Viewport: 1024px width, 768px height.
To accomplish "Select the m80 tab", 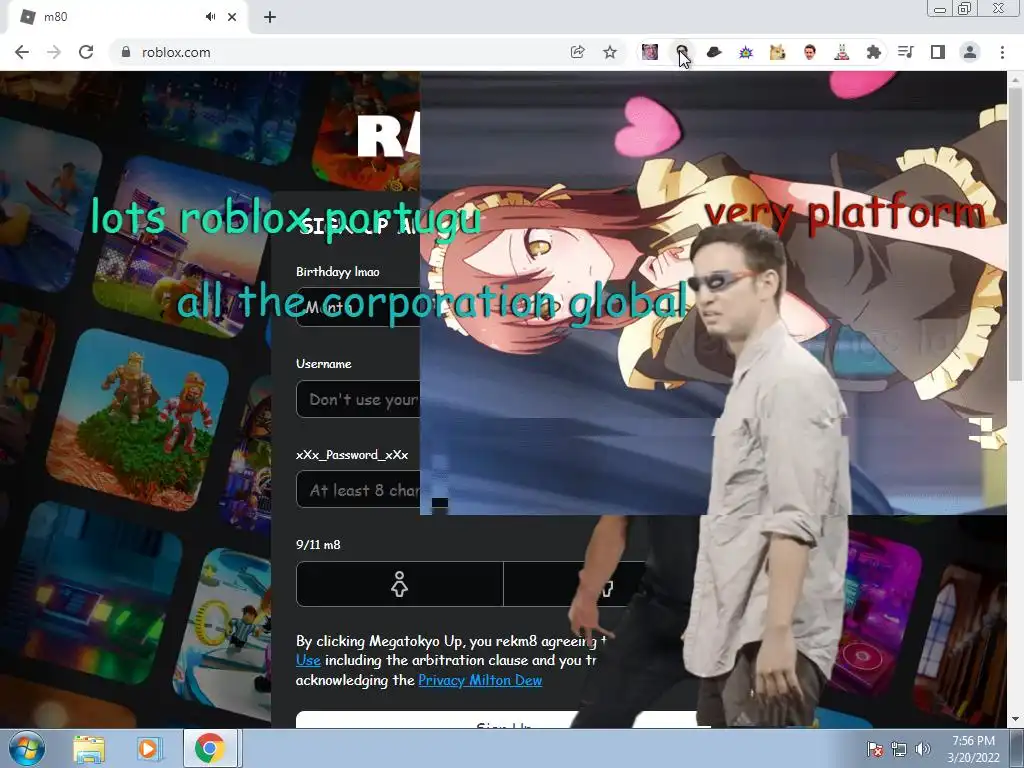I will point(127,17).
